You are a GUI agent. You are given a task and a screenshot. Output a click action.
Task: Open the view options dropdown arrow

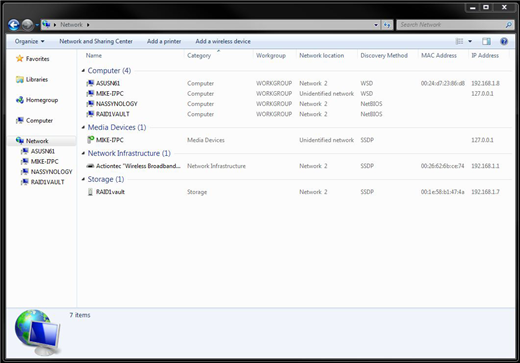pyautogui.click(x=470, y=41)
